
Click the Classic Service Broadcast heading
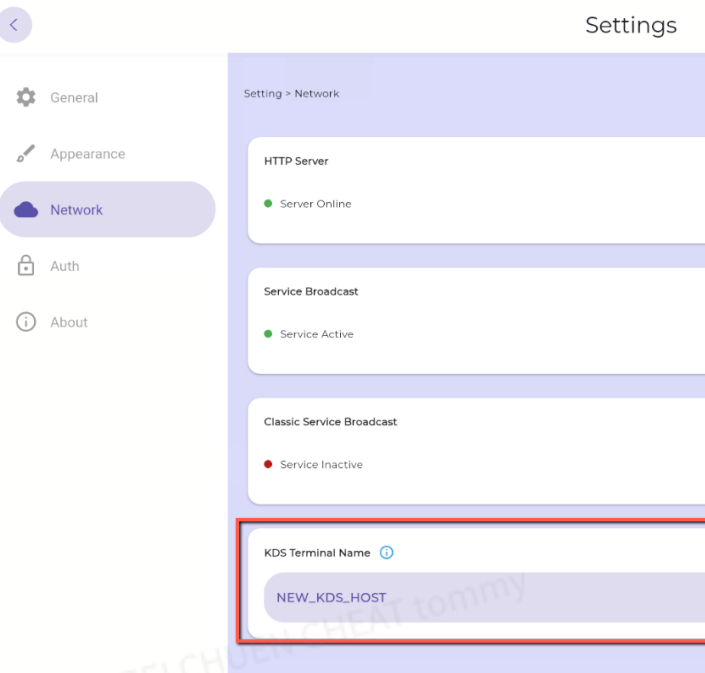(330, 422)
